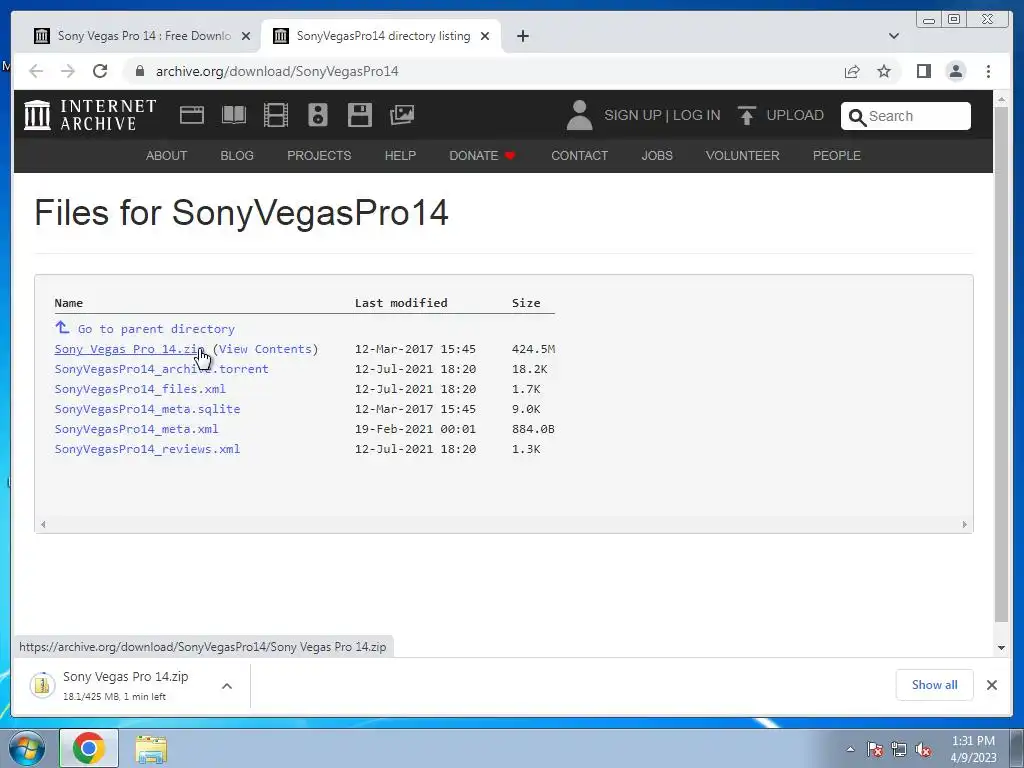
Task: Expand download options chevron for Sony Vegas zip
Action: [x=227, y=686]
